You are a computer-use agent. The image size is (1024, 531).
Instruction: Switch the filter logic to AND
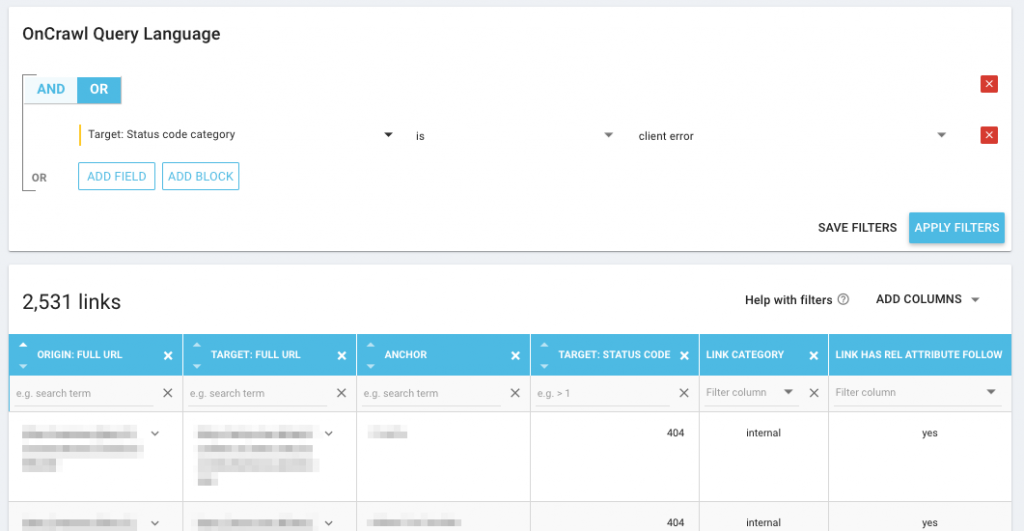tap(51, 89)
